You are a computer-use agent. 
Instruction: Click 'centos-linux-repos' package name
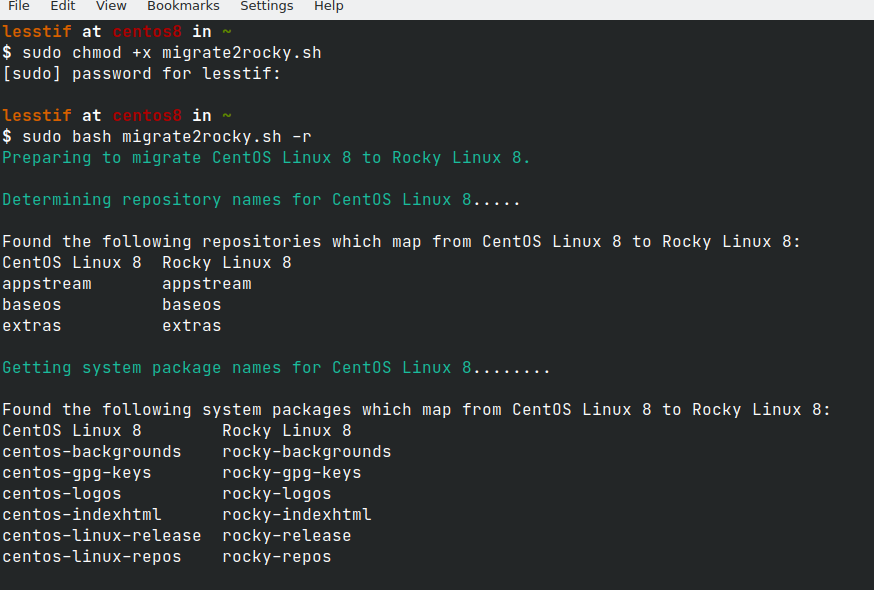click(92, 557)
